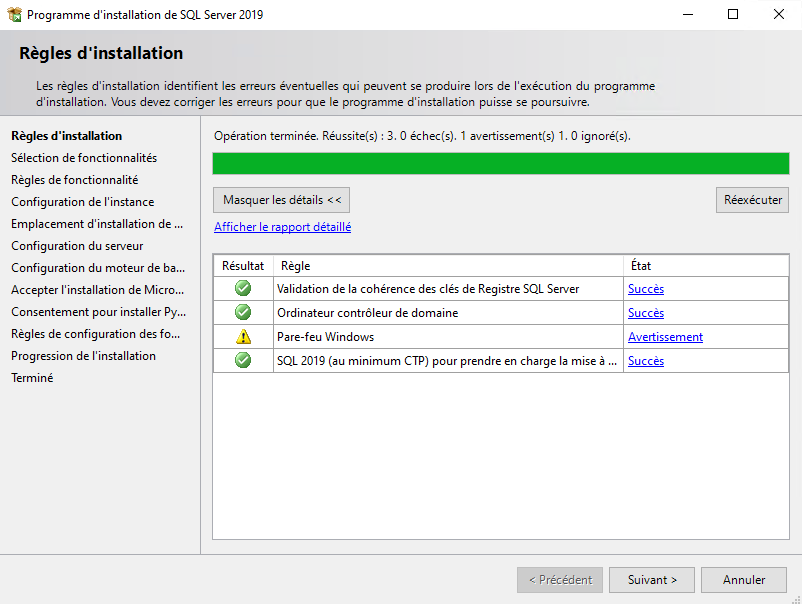
Task: Select Configuration du serveur step in sidebar
Action: click(77, 246)
